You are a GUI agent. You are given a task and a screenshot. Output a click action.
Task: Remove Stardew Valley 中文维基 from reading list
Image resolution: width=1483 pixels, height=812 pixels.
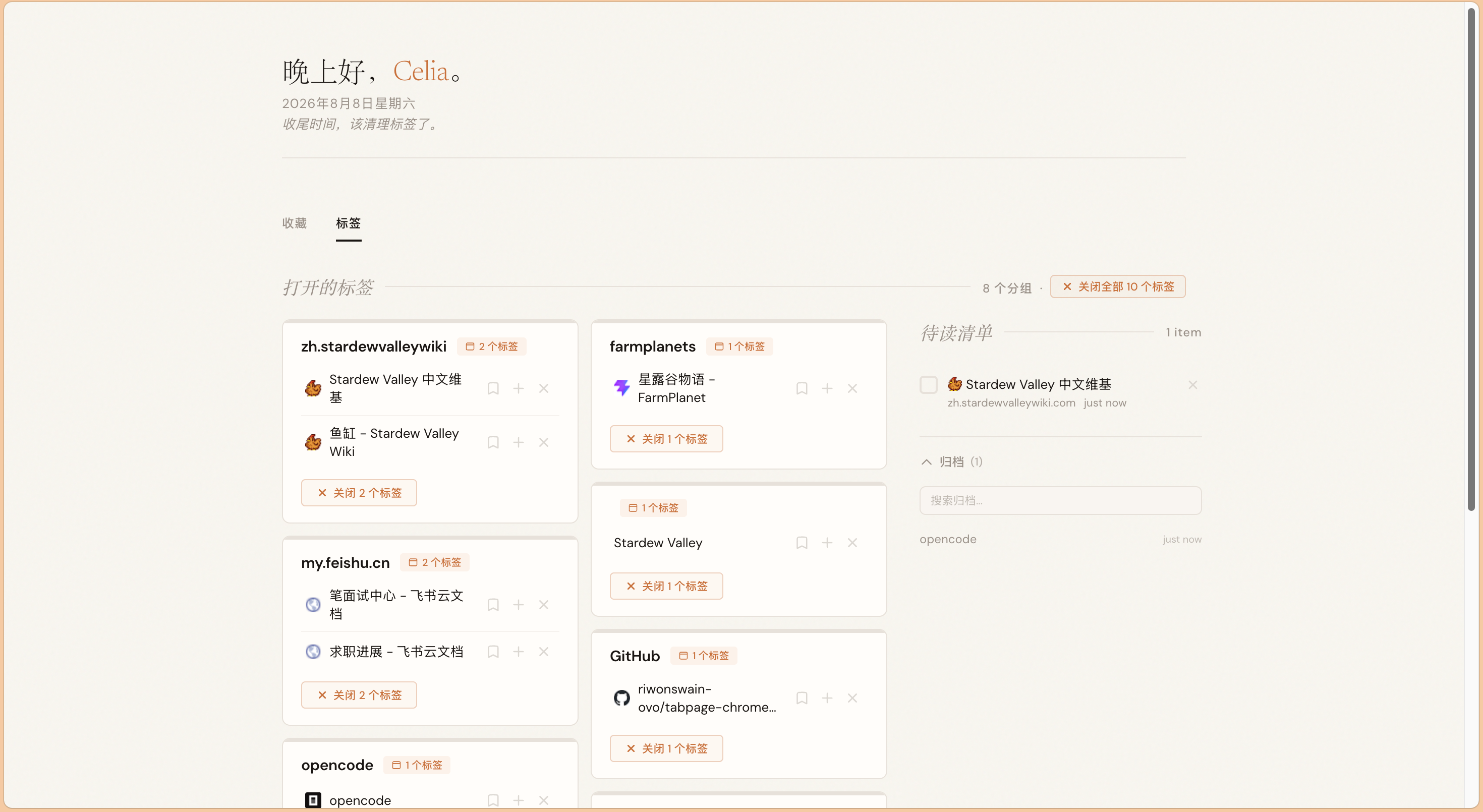pos(1192,384)
